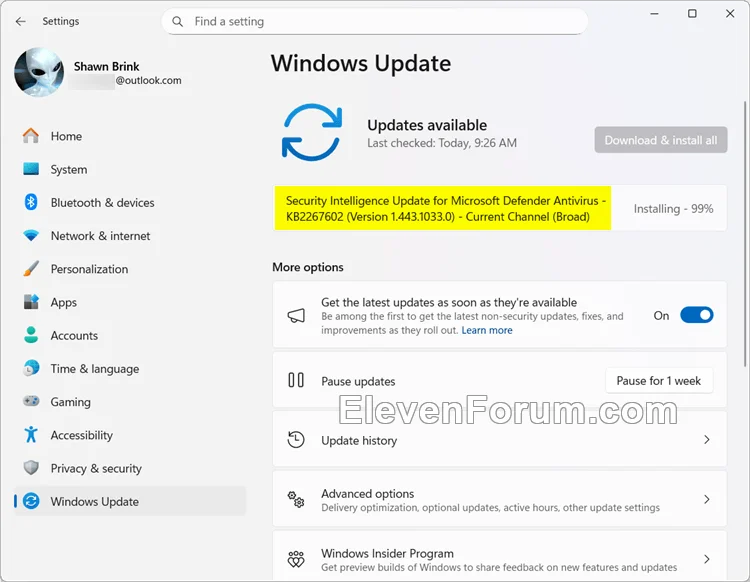Viewport: 750px width, 582px height.
Task: Click the Pause updates label
Action: coord(358,381)
